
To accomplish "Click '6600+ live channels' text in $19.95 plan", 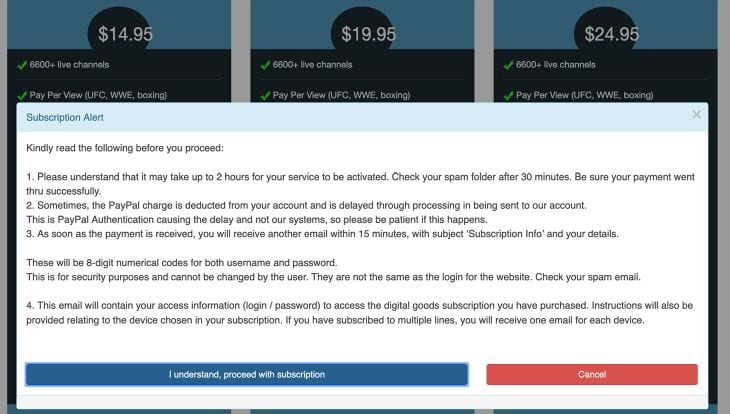I will pyautogui.click(x=312, y=65).
